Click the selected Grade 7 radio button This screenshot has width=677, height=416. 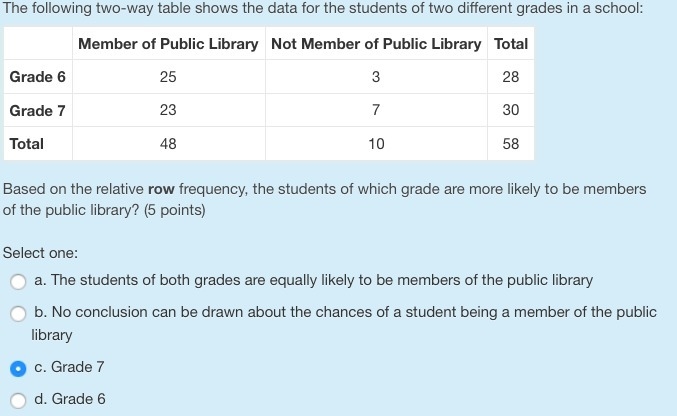coord(18,368)
